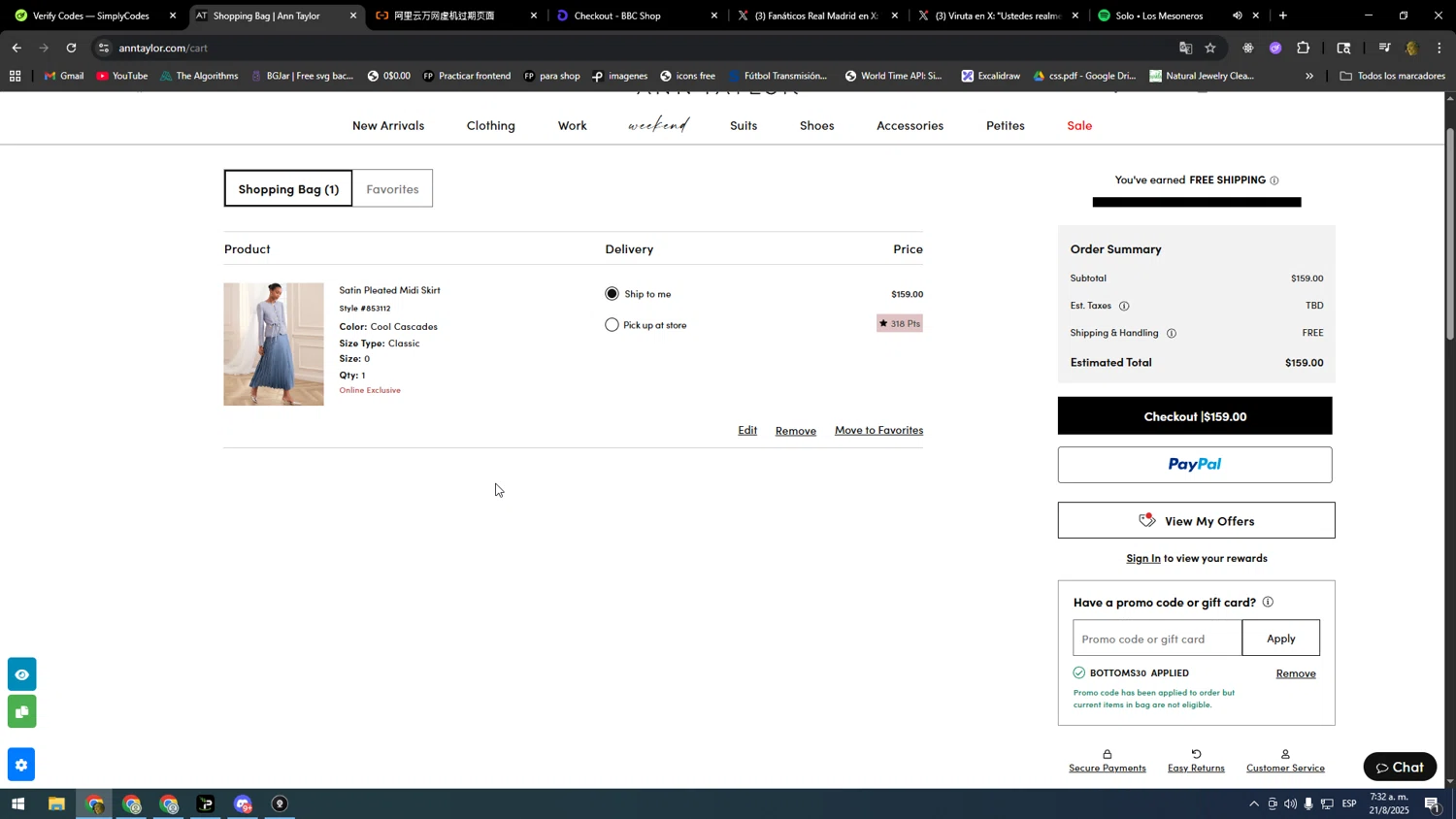Open the purple extension icon in toolbar

pos(1275,48)
